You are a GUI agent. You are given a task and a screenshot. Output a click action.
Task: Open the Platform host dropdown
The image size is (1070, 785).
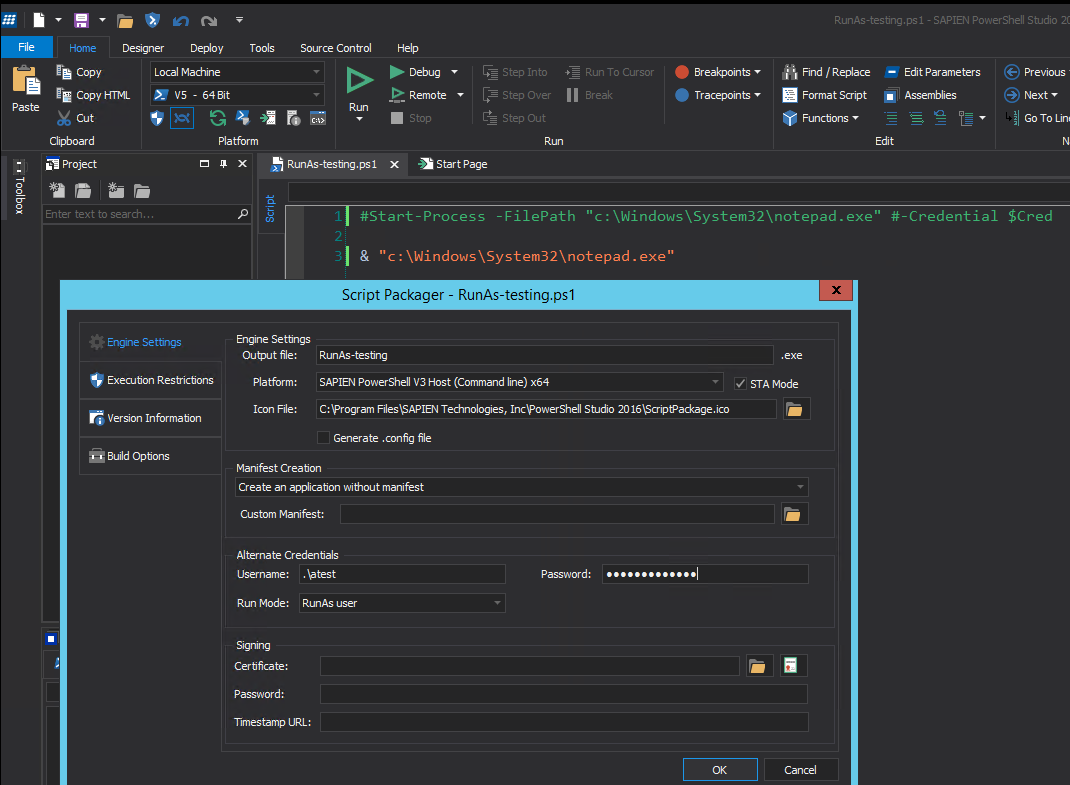(714, 382)
